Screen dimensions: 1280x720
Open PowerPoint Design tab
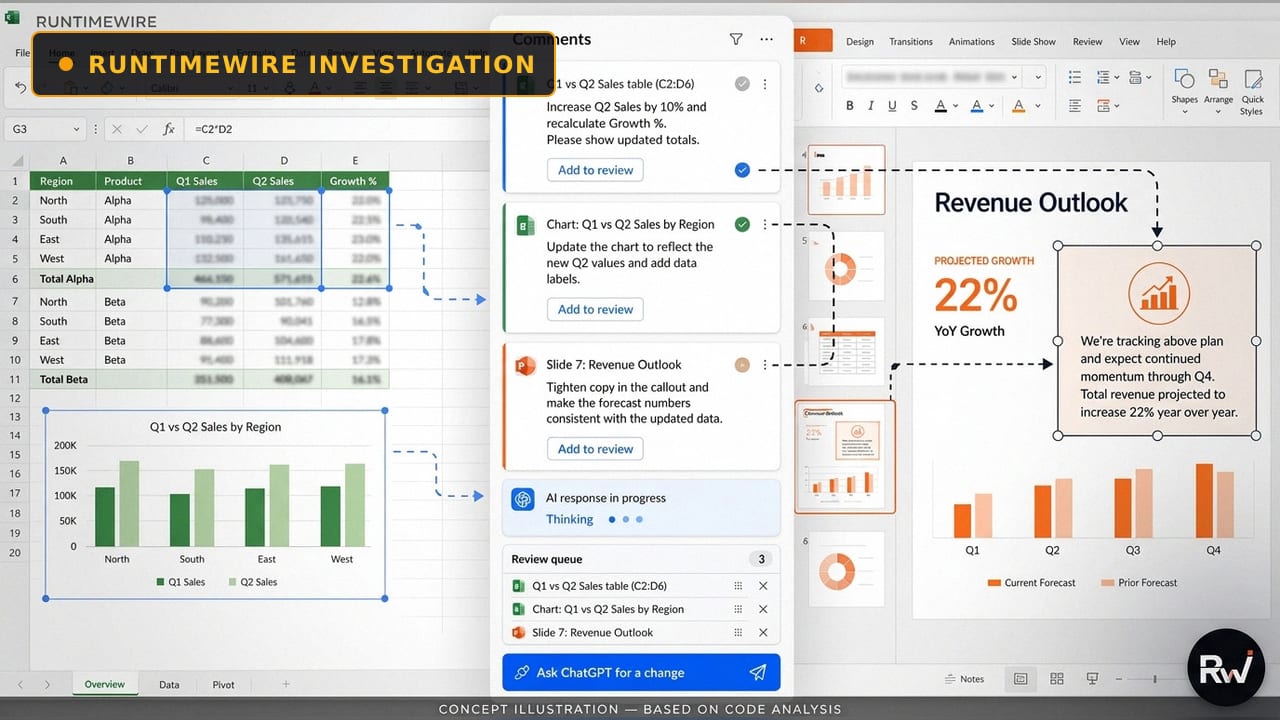(859, 42)
